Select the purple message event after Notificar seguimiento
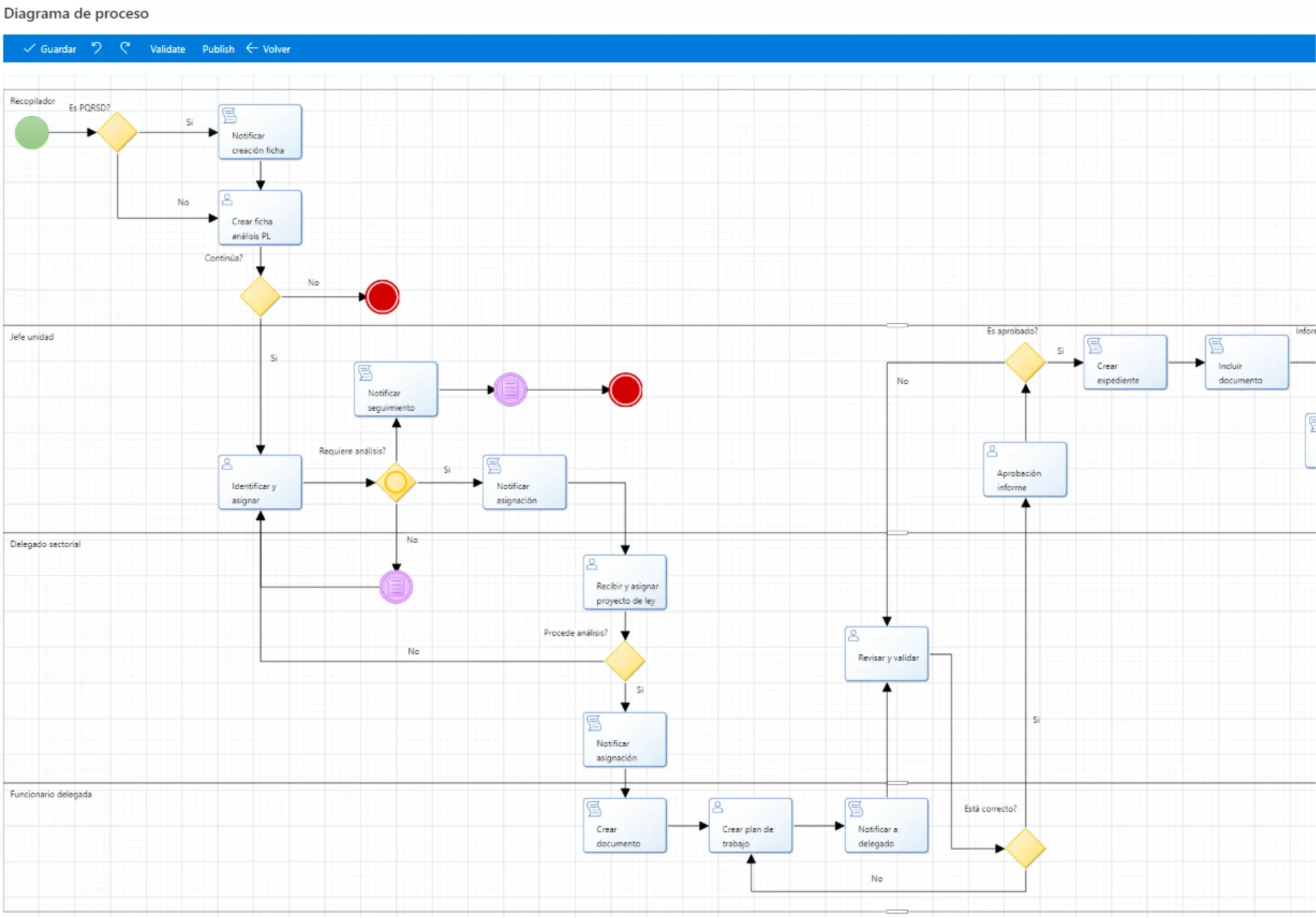The width and height of the screenshot is (1316, 918). coord(510,390)
